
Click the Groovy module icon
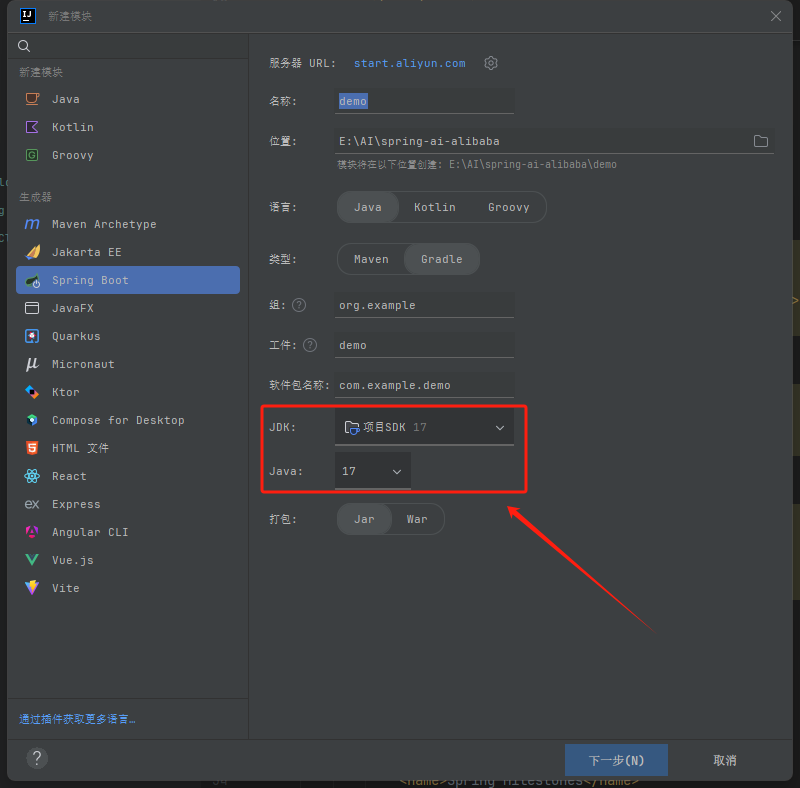pyautogui.click(x=32, y=155)
